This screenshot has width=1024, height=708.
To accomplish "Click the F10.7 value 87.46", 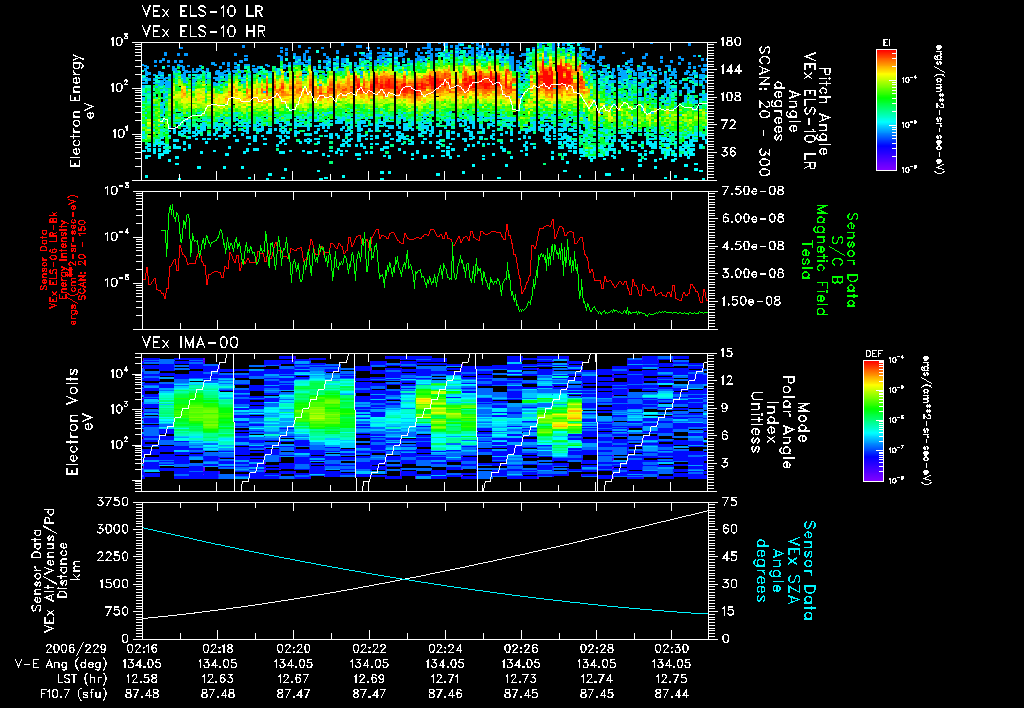I will pos(445,694).
